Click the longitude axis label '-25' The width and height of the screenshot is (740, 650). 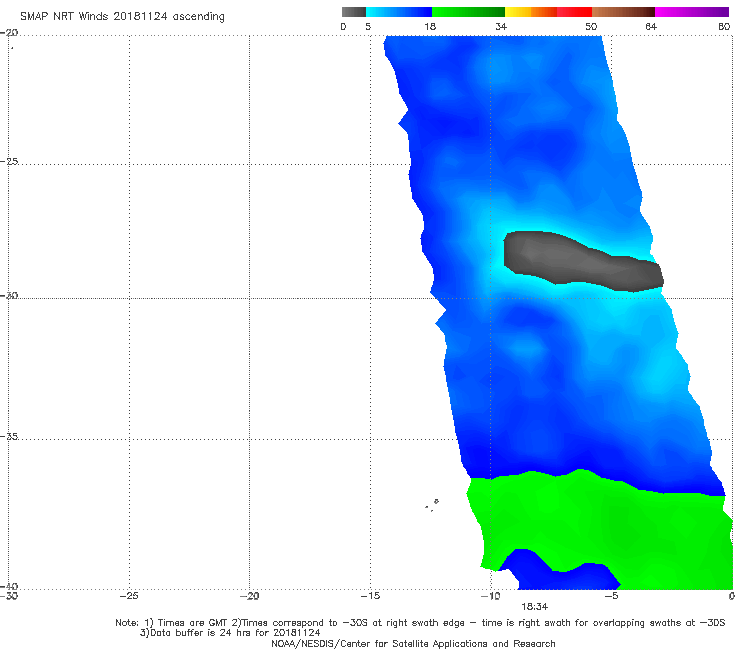pos(129,596)
